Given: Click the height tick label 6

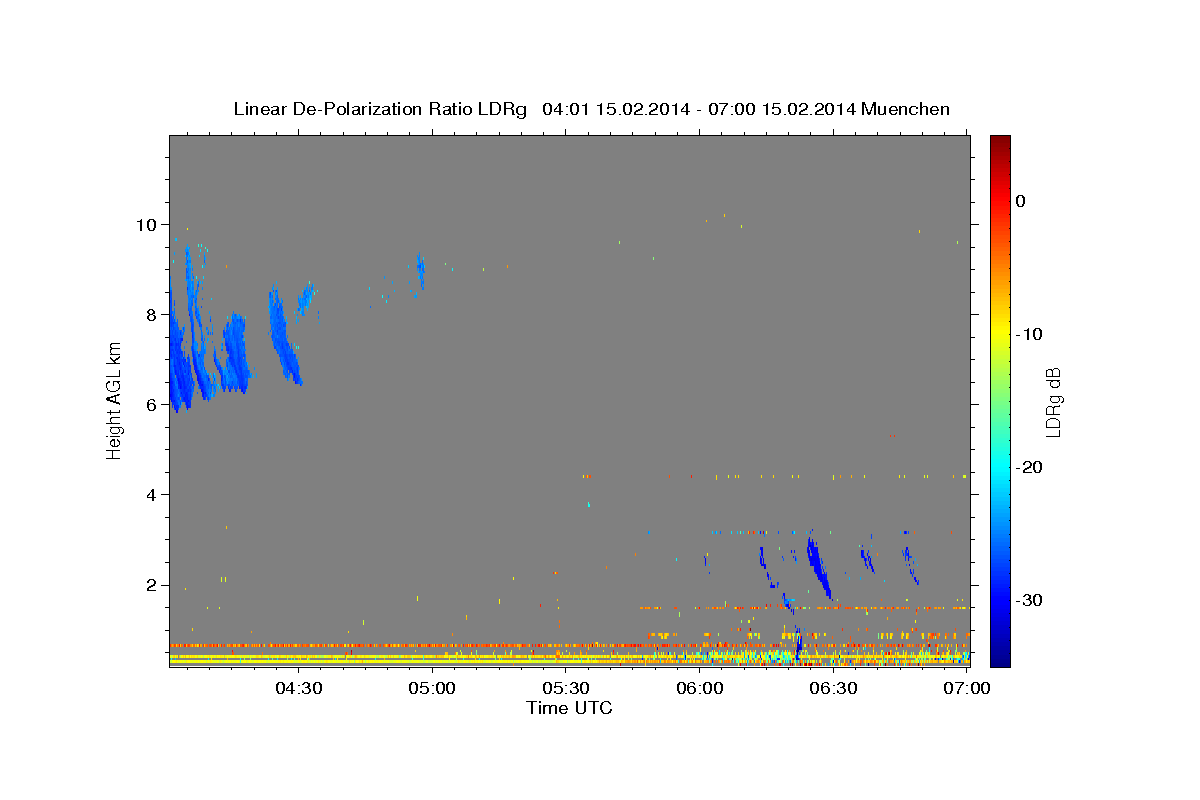Looking at the screenshot, I should (x=152, y=404).
